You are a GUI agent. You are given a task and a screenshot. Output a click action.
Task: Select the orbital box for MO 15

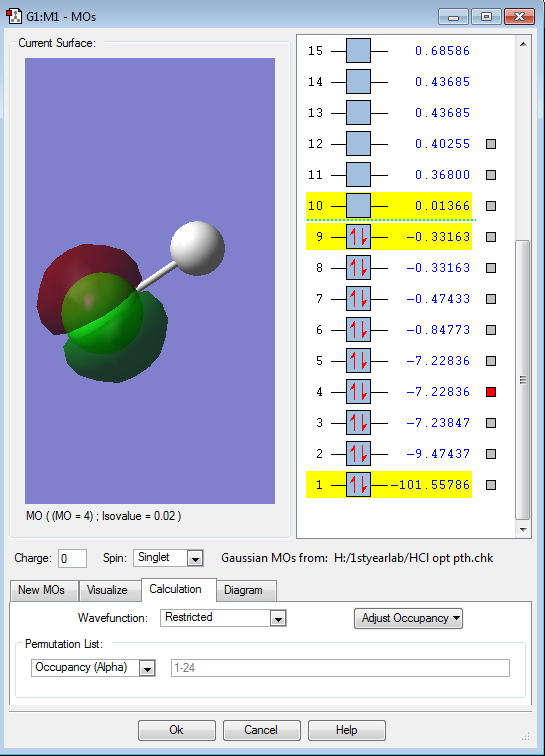358,51
